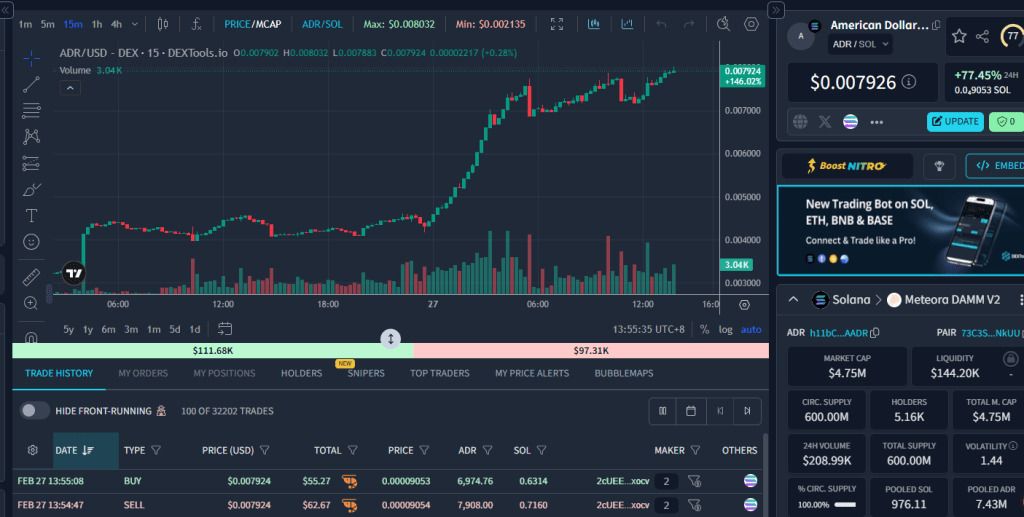Image resolution: width=1024 pixels, height=517 pixels.
Task: Filter trades by PRICE (USD) column
Action: [264, 450]
